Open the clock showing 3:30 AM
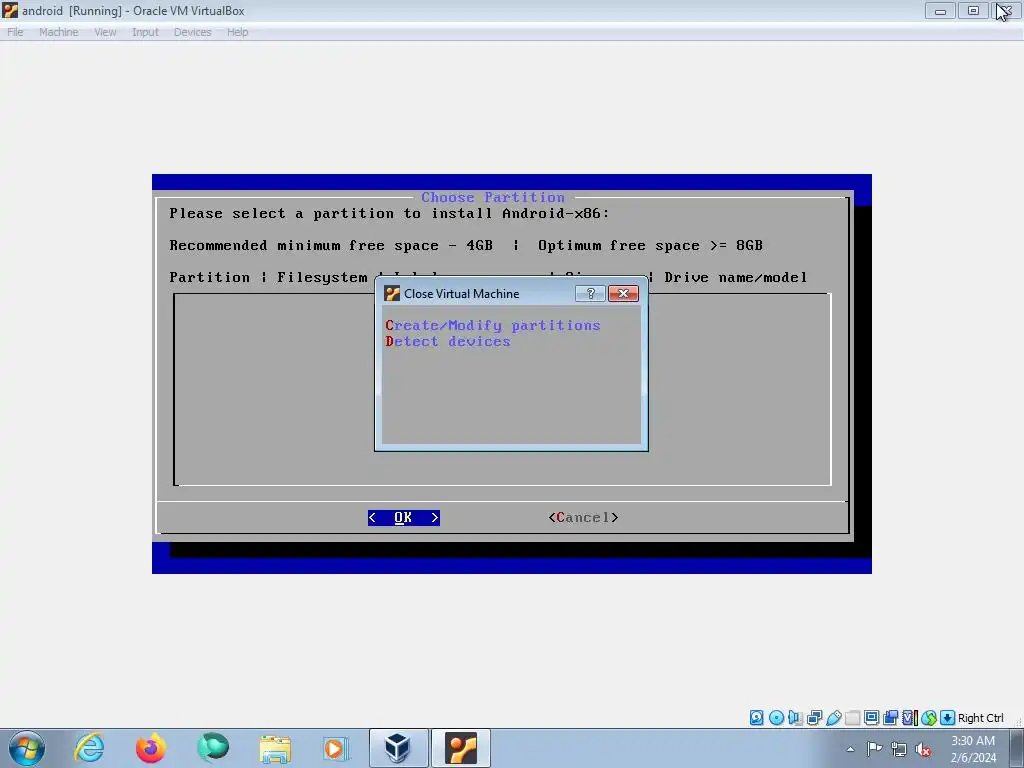The height and width of the screenshot is (768, 1024). click(973, 749)
